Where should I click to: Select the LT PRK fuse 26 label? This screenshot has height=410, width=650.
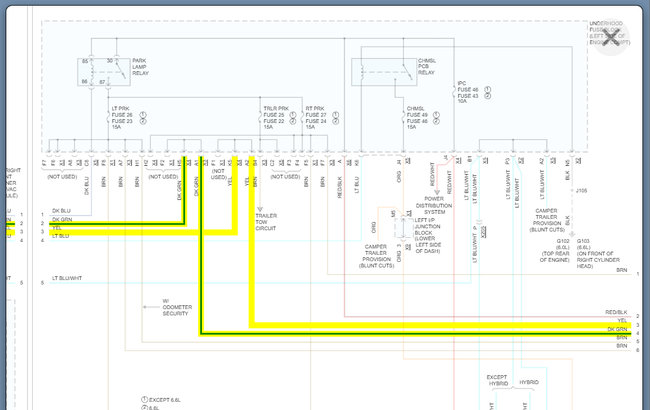[122, 118]
